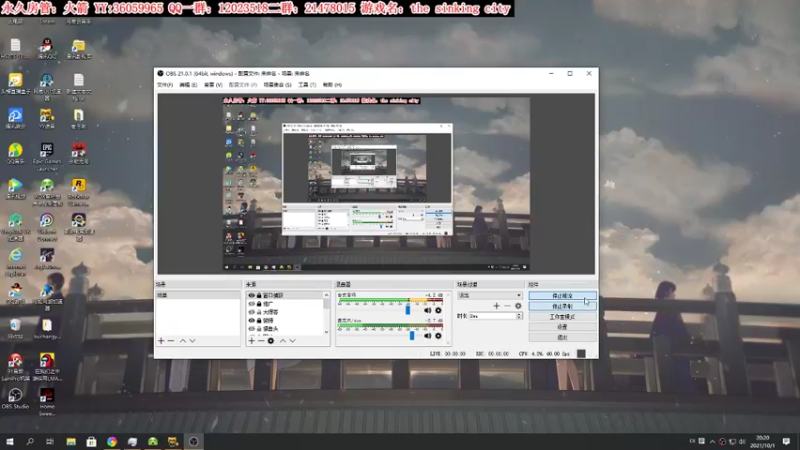Image resolution: width=800 pixels, height=450 pixels.
Task: Remove scene transition with minus icon
Action: click(507, 306)
